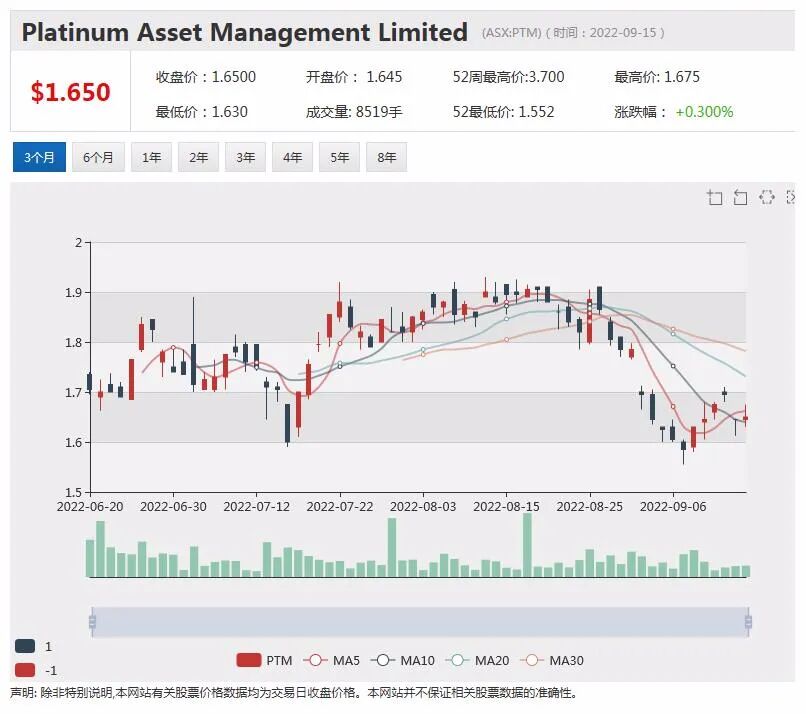Click the 2022-07-12 axis label
806x714 pixels.
257,507
